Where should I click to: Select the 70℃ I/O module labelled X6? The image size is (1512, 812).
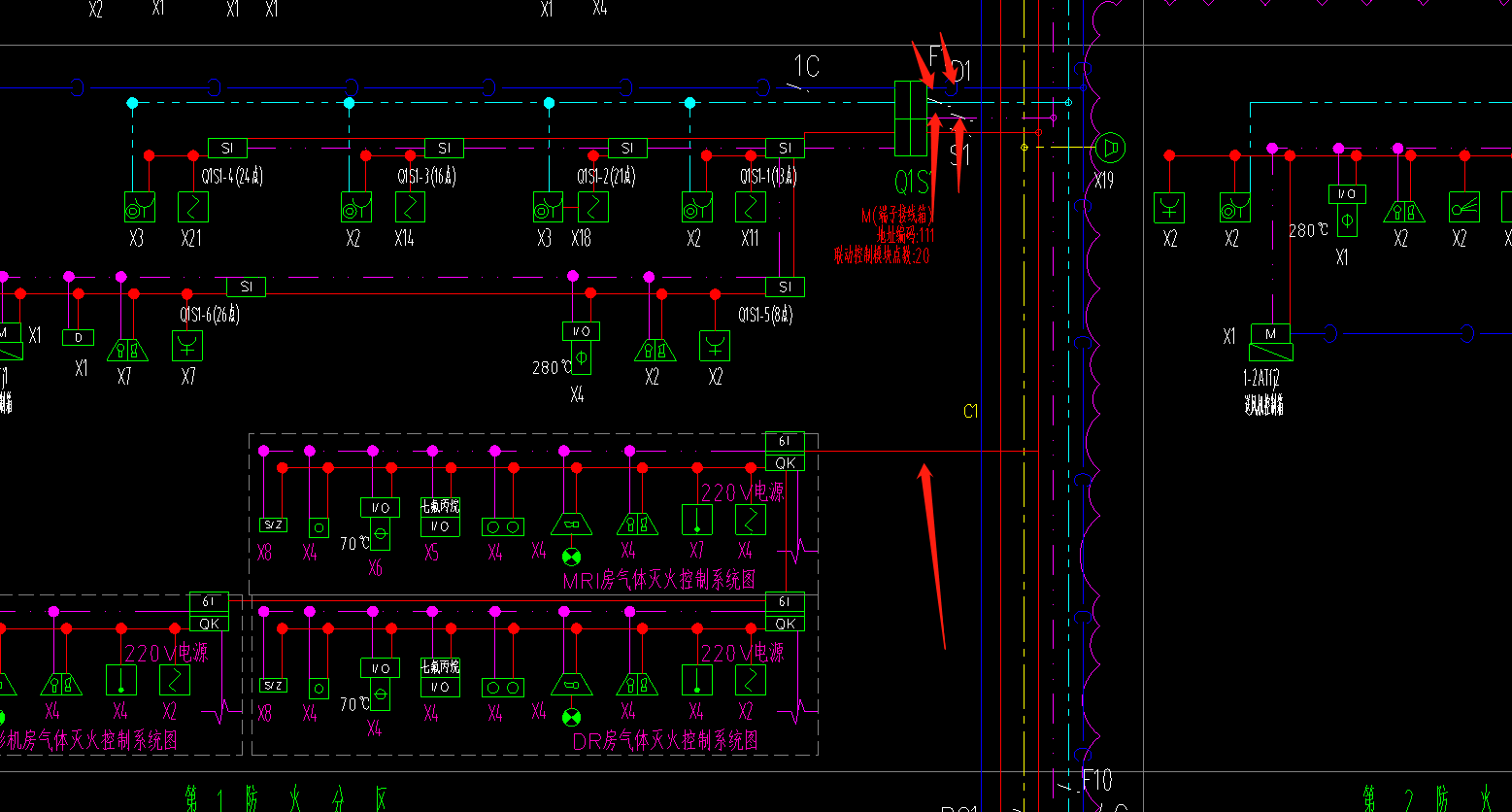(380, 524)
